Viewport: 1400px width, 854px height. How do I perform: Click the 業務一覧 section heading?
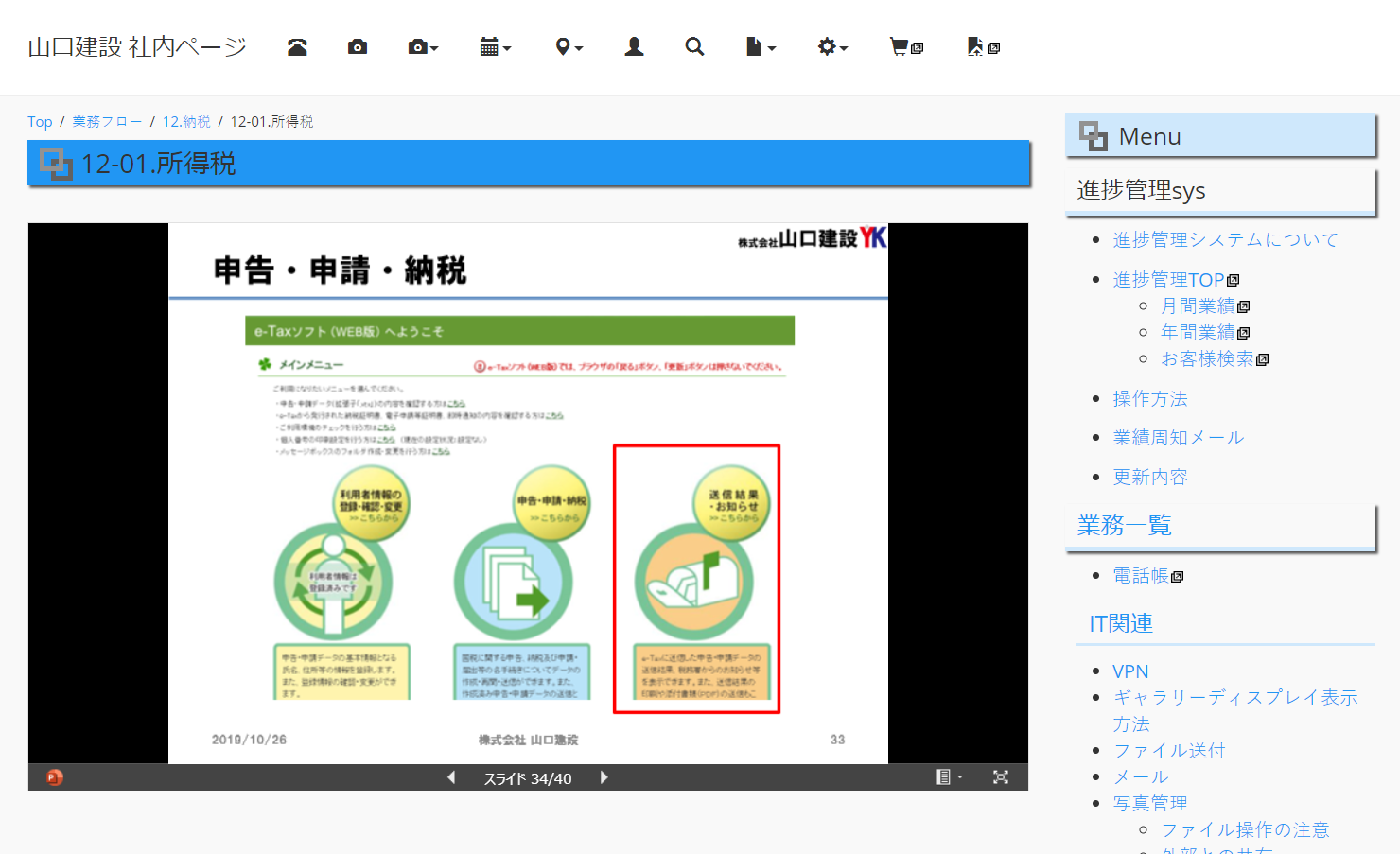tap(1125, 526)
